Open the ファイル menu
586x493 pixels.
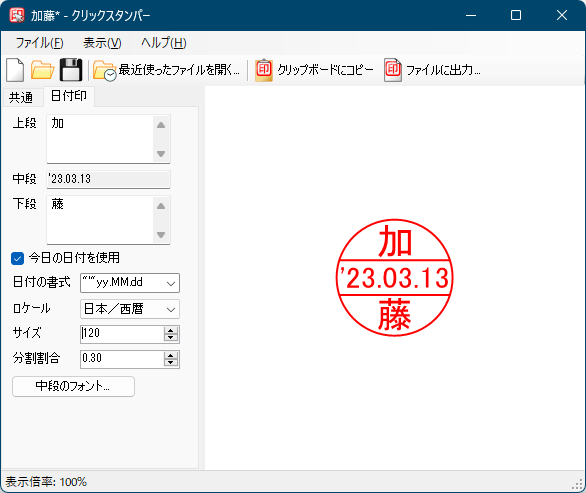click(39, 43)
